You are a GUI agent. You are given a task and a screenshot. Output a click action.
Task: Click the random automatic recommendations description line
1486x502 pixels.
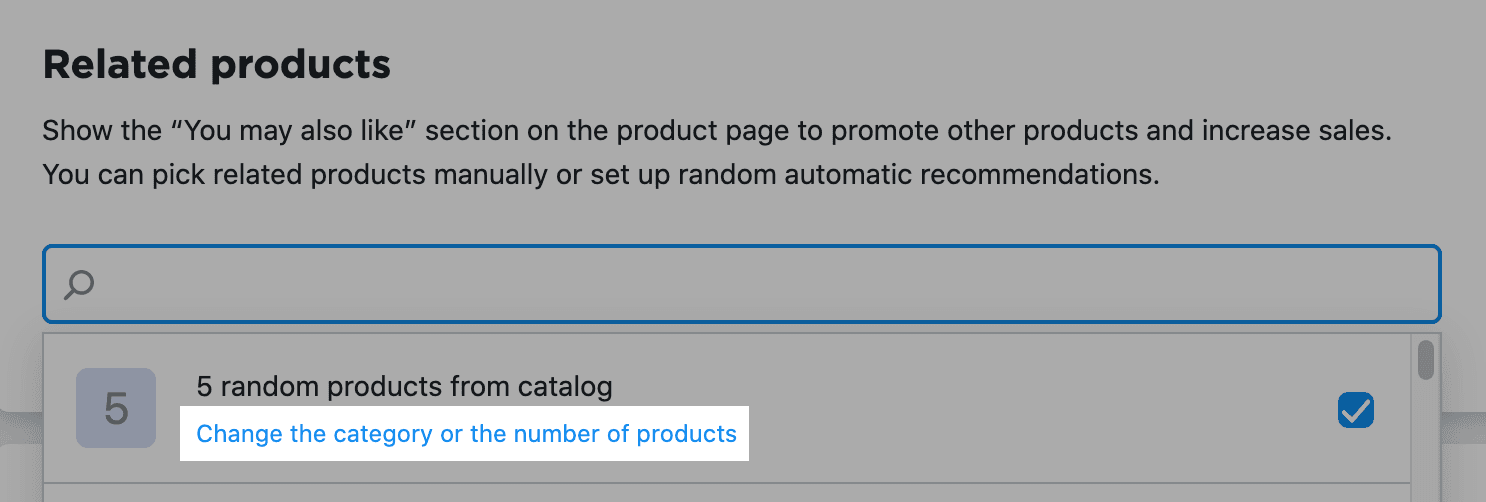point(600,176)
